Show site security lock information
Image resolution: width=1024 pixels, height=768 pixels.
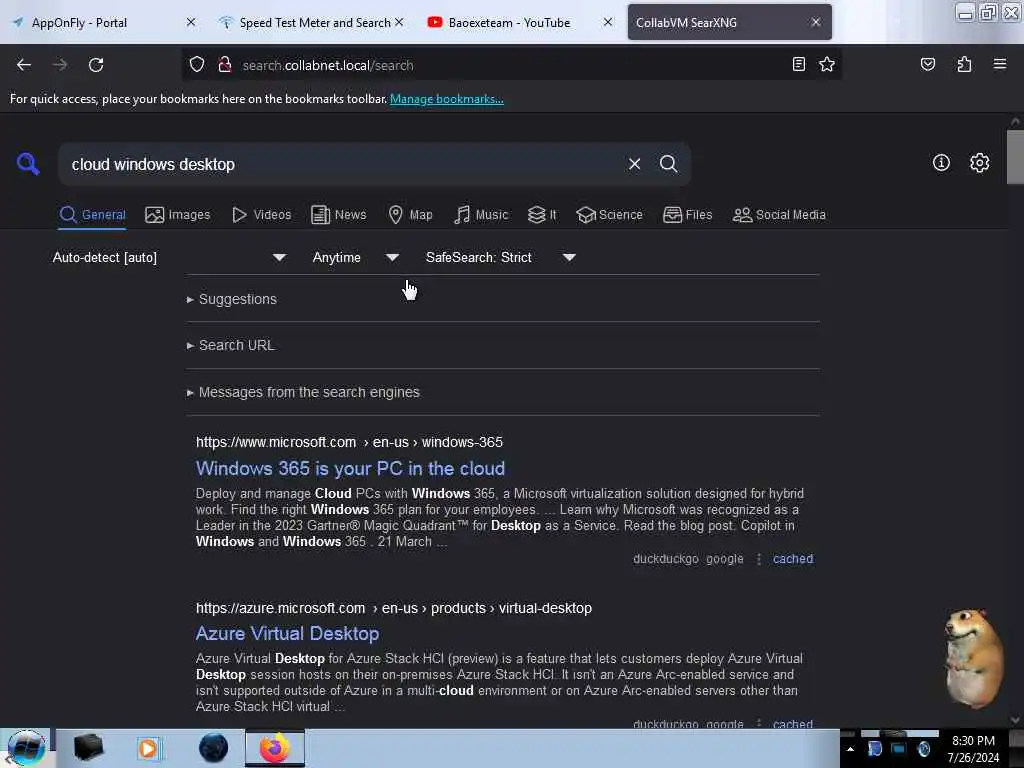(225, 65)
